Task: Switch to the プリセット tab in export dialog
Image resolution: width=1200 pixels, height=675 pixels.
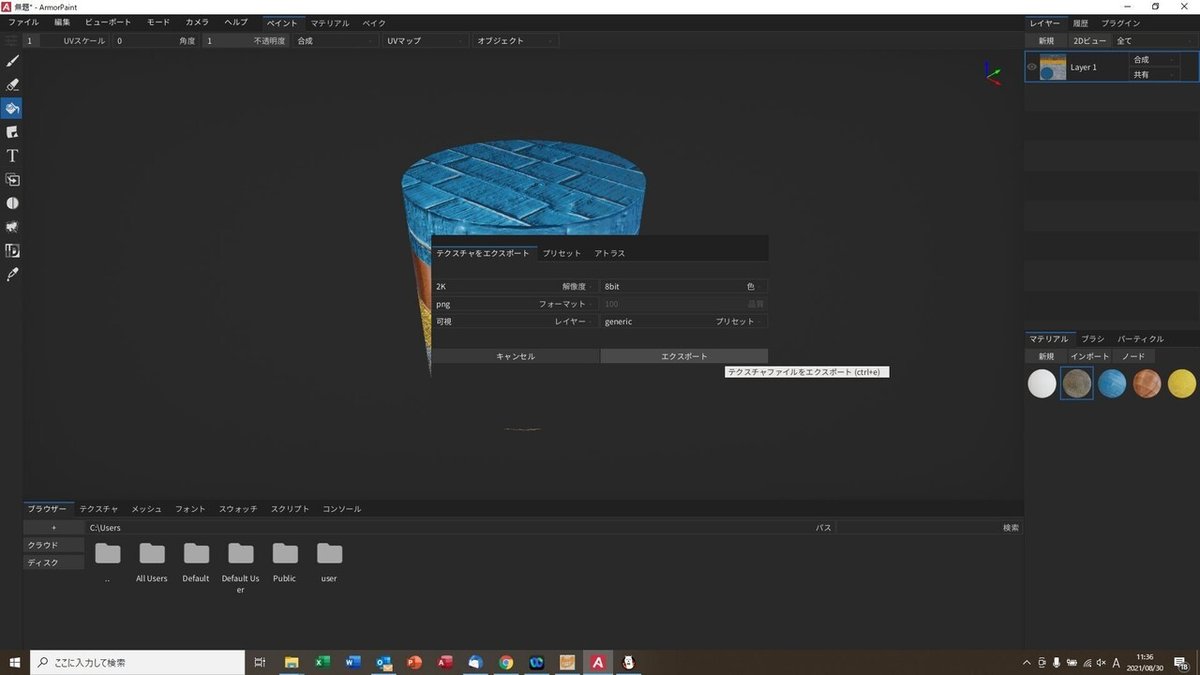Action: coord(561,253)
